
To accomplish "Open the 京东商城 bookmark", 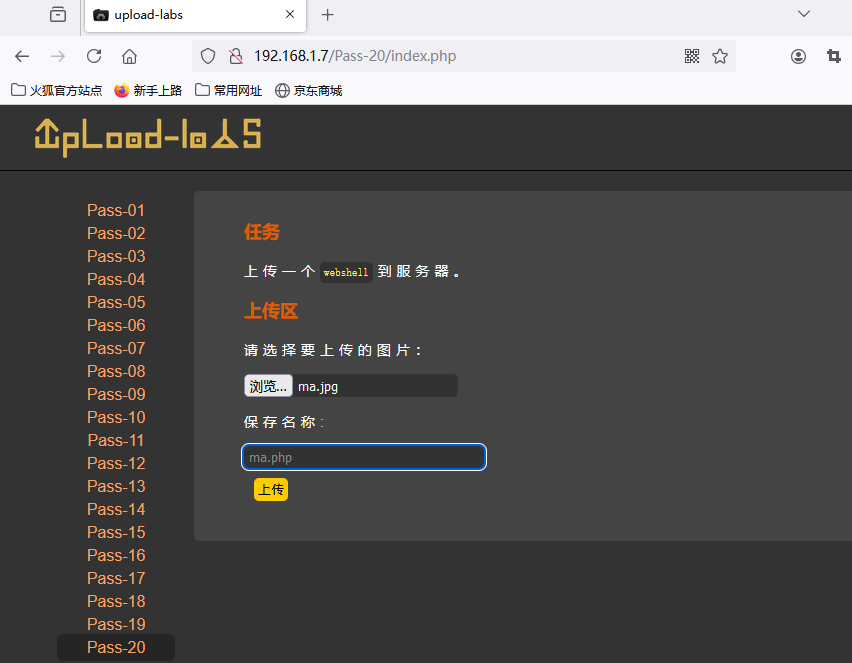I will pyautogui.click(x=308, y=90).
